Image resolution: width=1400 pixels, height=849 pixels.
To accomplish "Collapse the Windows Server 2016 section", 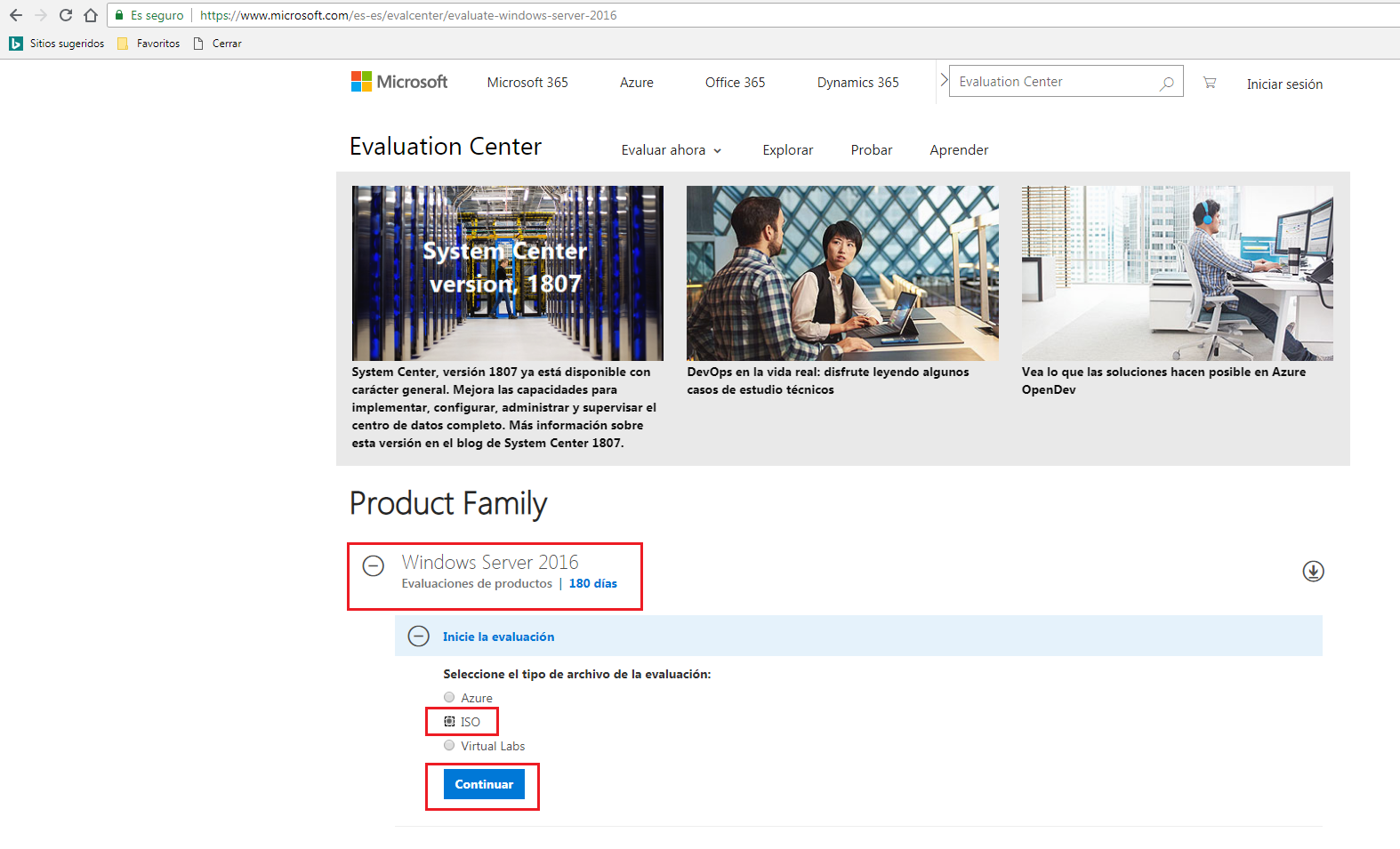I will pyautogui.click(x=374, y=565).
